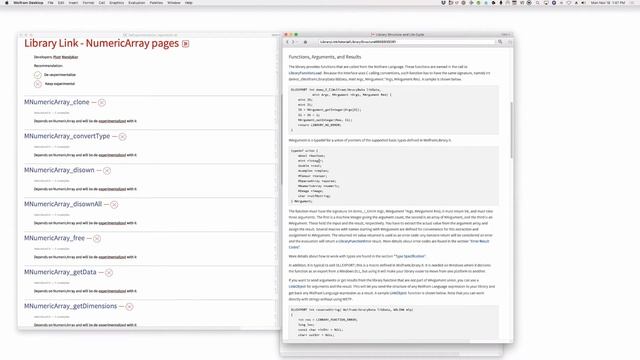Open Spotlight search in macOS menu bar

[x=538, y=2]
